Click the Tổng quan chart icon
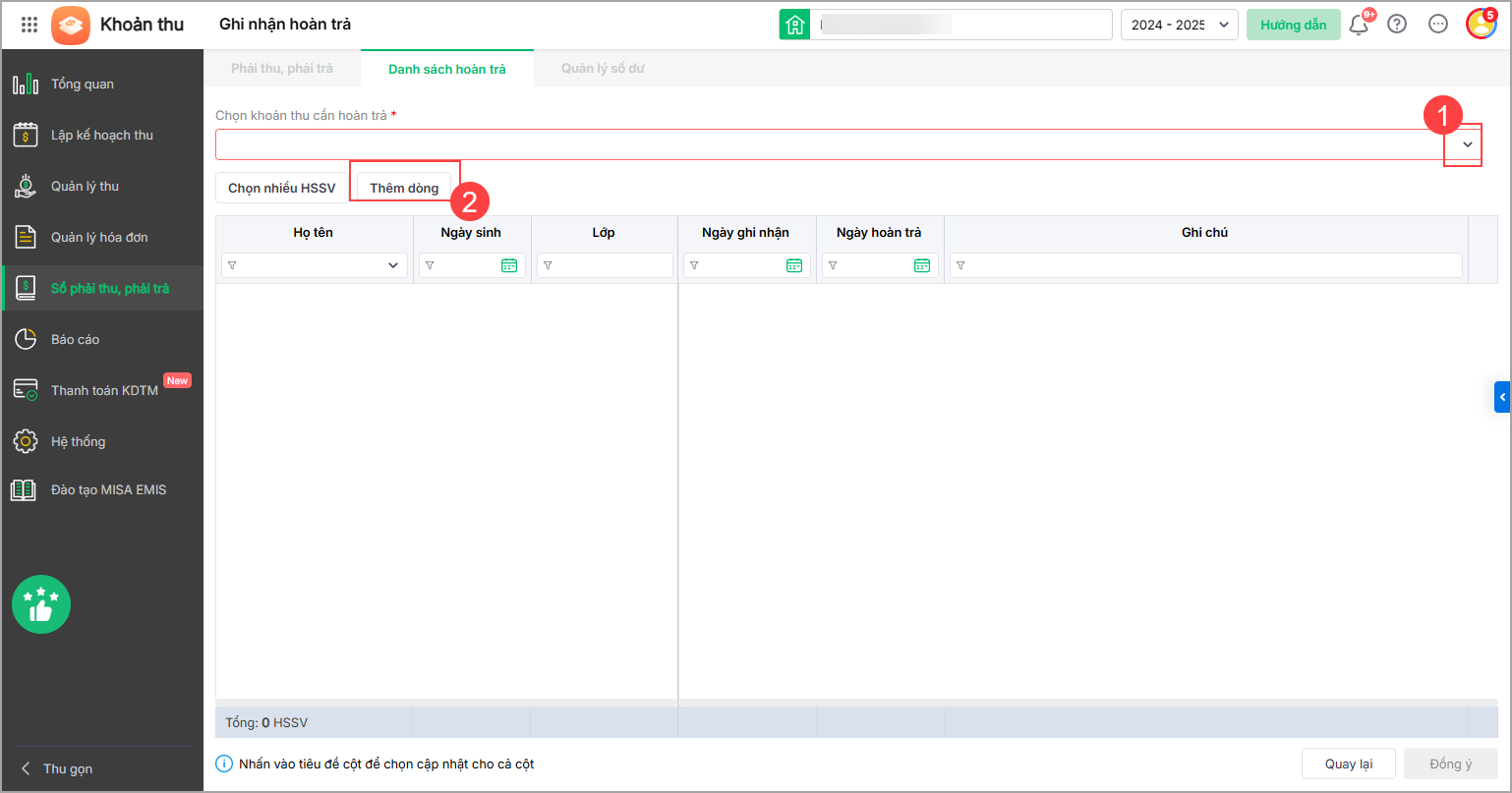This screenshot has height=793, width=1512. [x=26, y=85]
